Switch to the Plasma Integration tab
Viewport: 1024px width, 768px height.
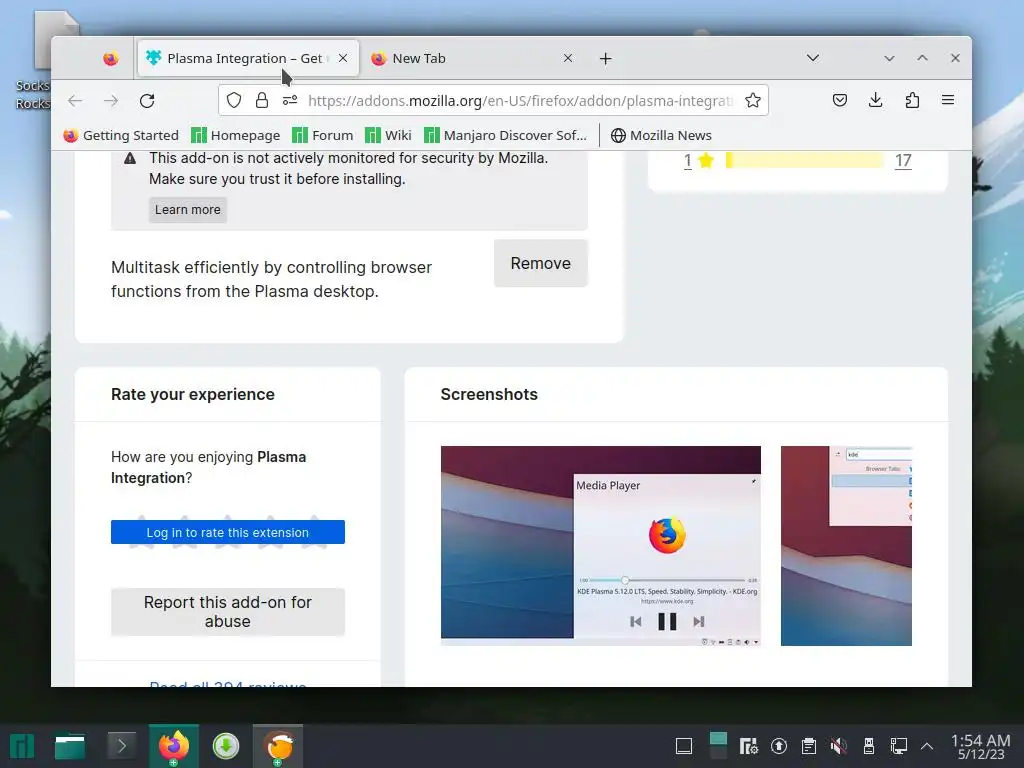tap(248, 59)
